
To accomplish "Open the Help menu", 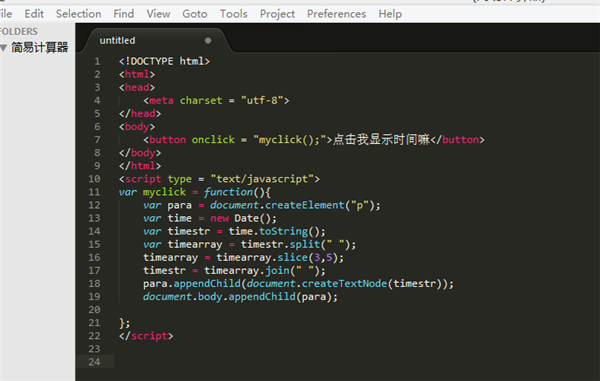I will 390,14.
